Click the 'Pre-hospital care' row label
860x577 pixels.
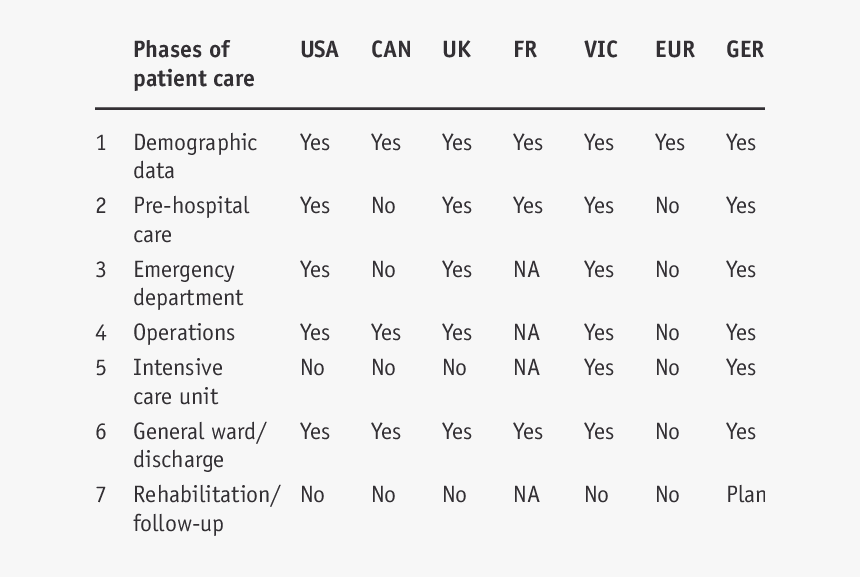click(x=191, y=220)
